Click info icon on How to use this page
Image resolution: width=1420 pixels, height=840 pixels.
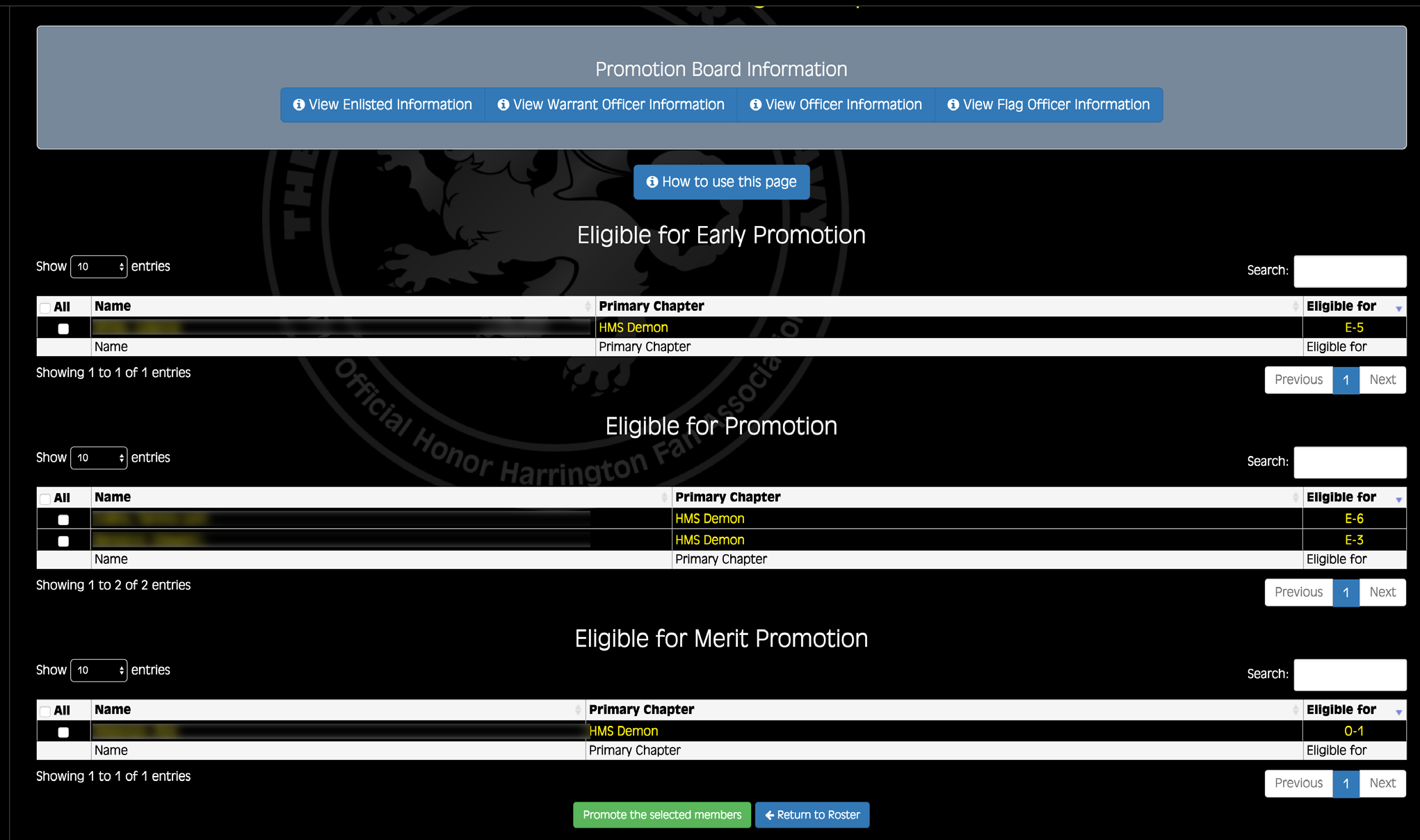click(652, 182)
